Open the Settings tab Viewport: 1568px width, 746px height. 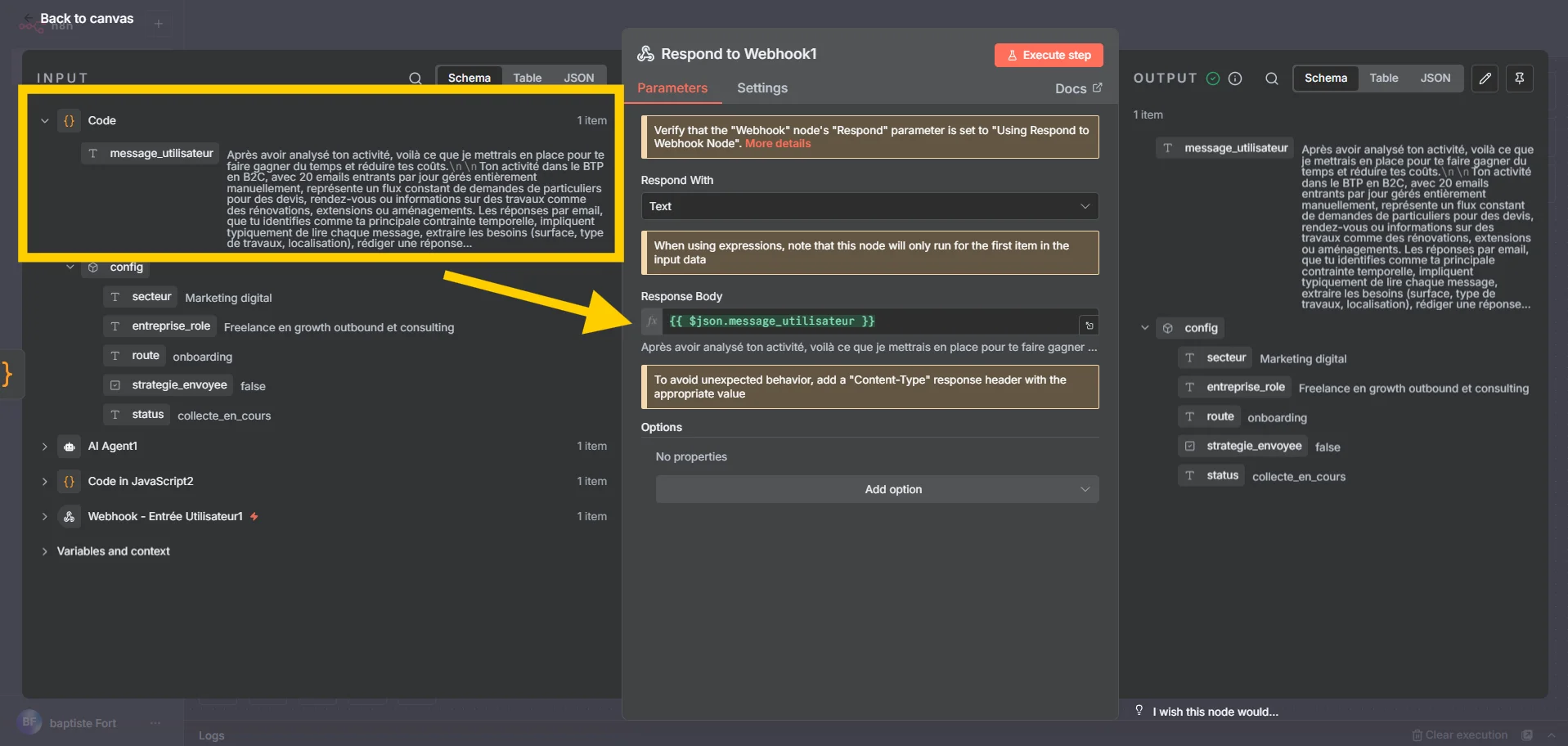[x=762, y=88]
